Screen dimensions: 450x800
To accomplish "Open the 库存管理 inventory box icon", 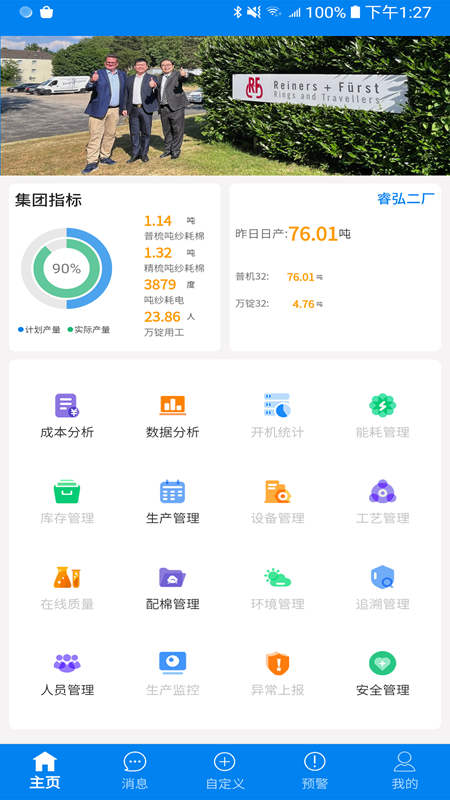I will [x=67, y=492].
